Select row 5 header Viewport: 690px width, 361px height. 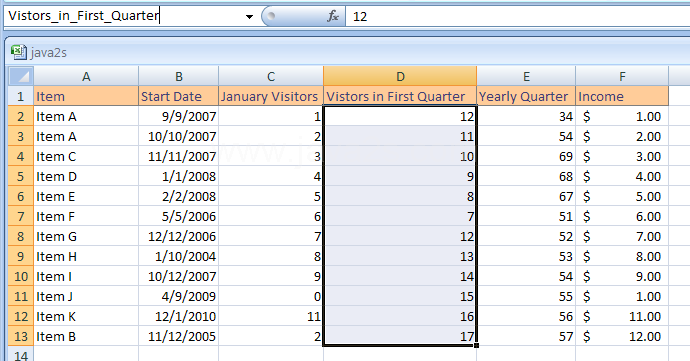(21, 176)
